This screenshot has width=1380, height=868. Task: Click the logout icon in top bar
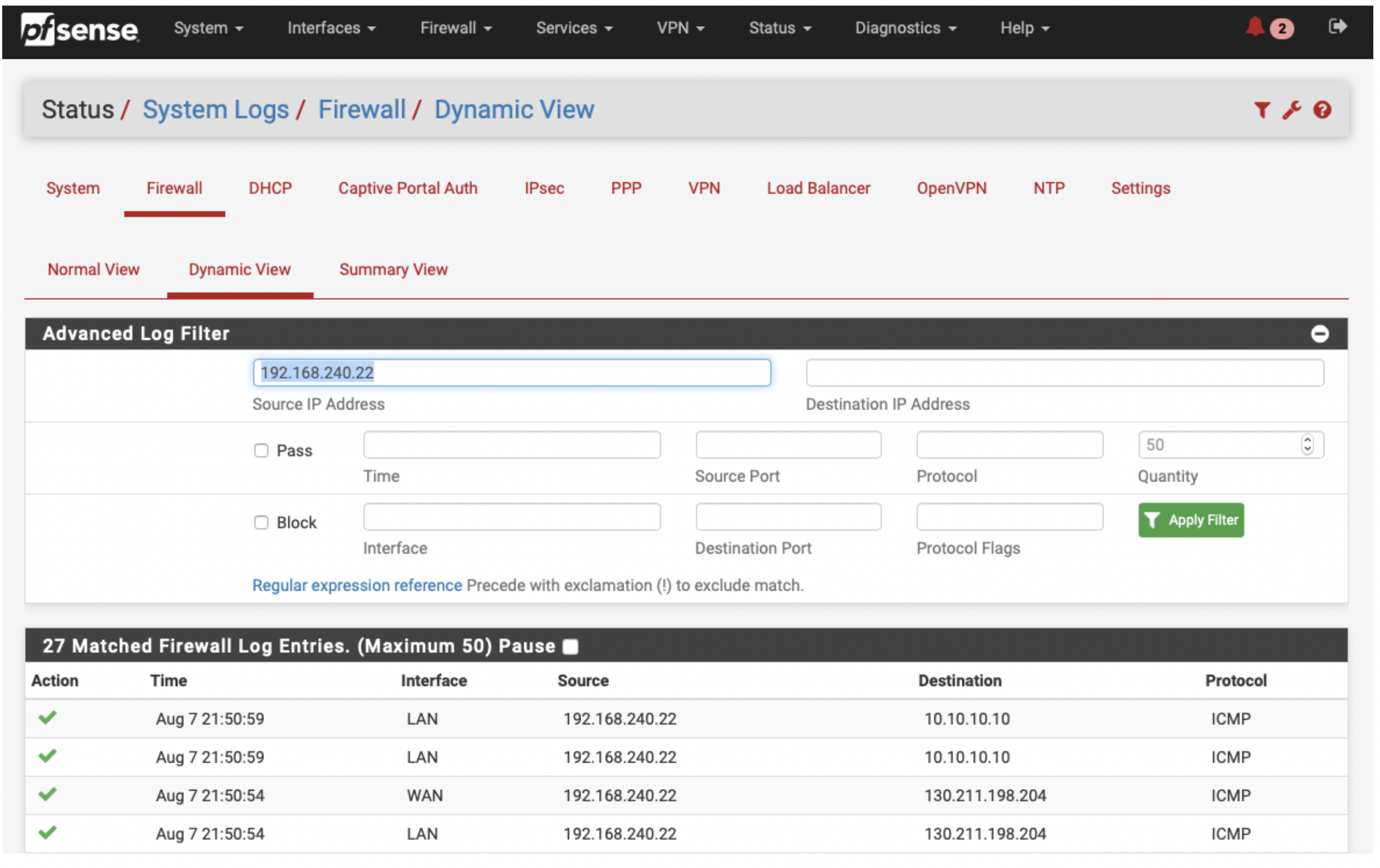pos(1336,26)
